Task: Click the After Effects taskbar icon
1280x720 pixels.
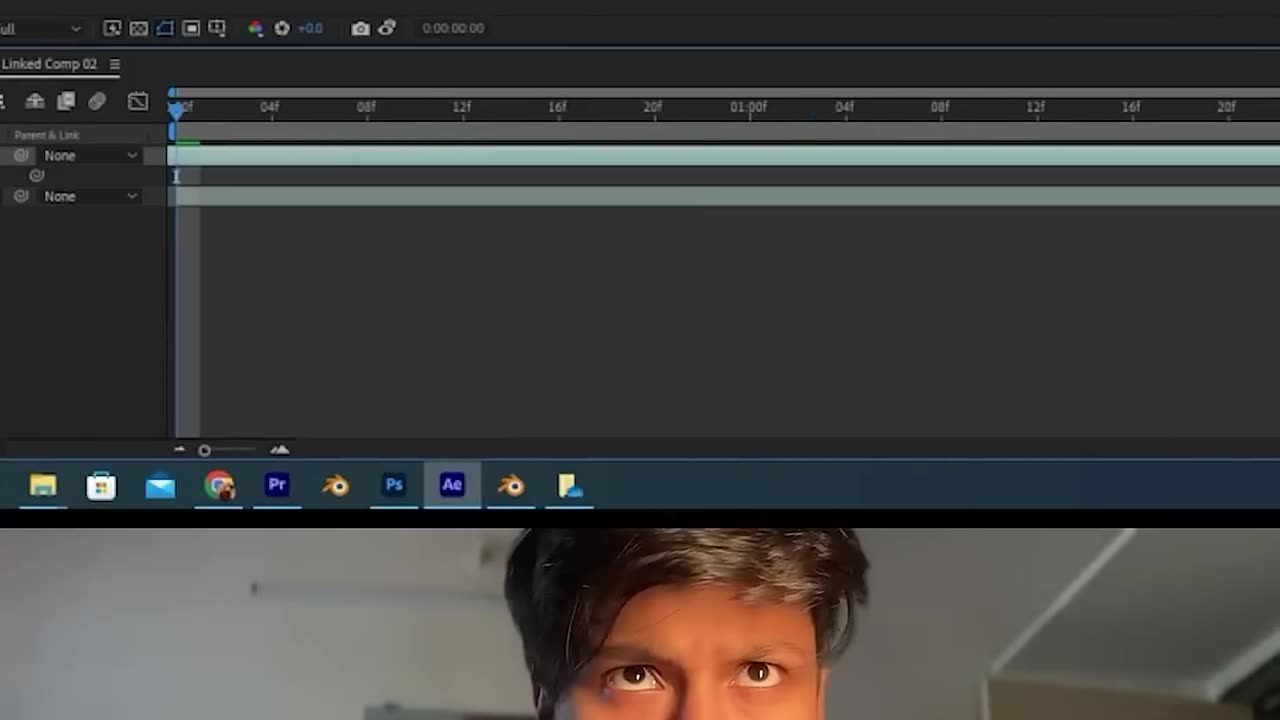Action: tap(452, 486)
